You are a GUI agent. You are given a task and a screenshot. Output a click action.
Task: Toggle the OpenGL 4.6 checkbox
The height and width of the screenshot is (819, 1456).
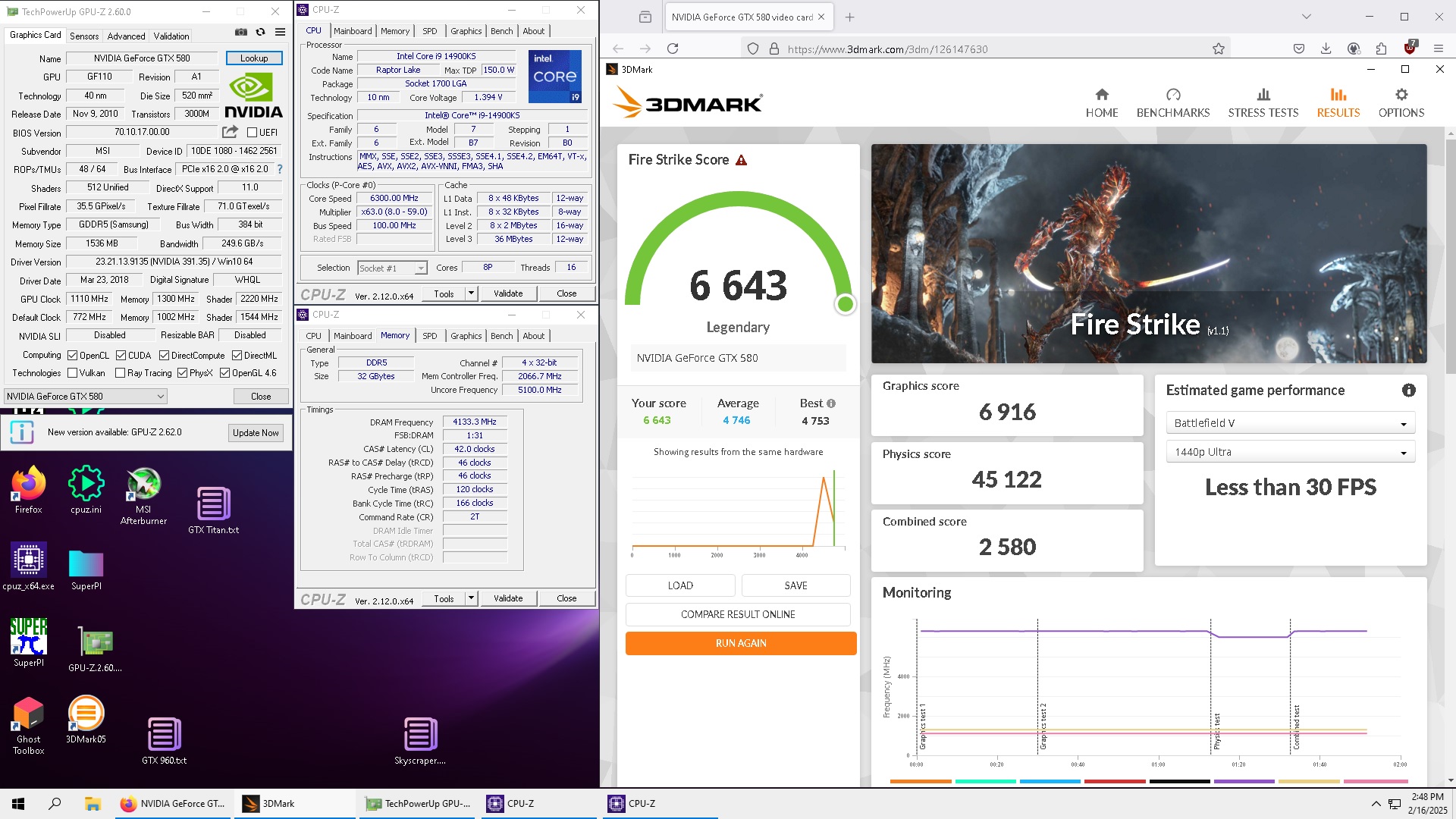point(224,373)
